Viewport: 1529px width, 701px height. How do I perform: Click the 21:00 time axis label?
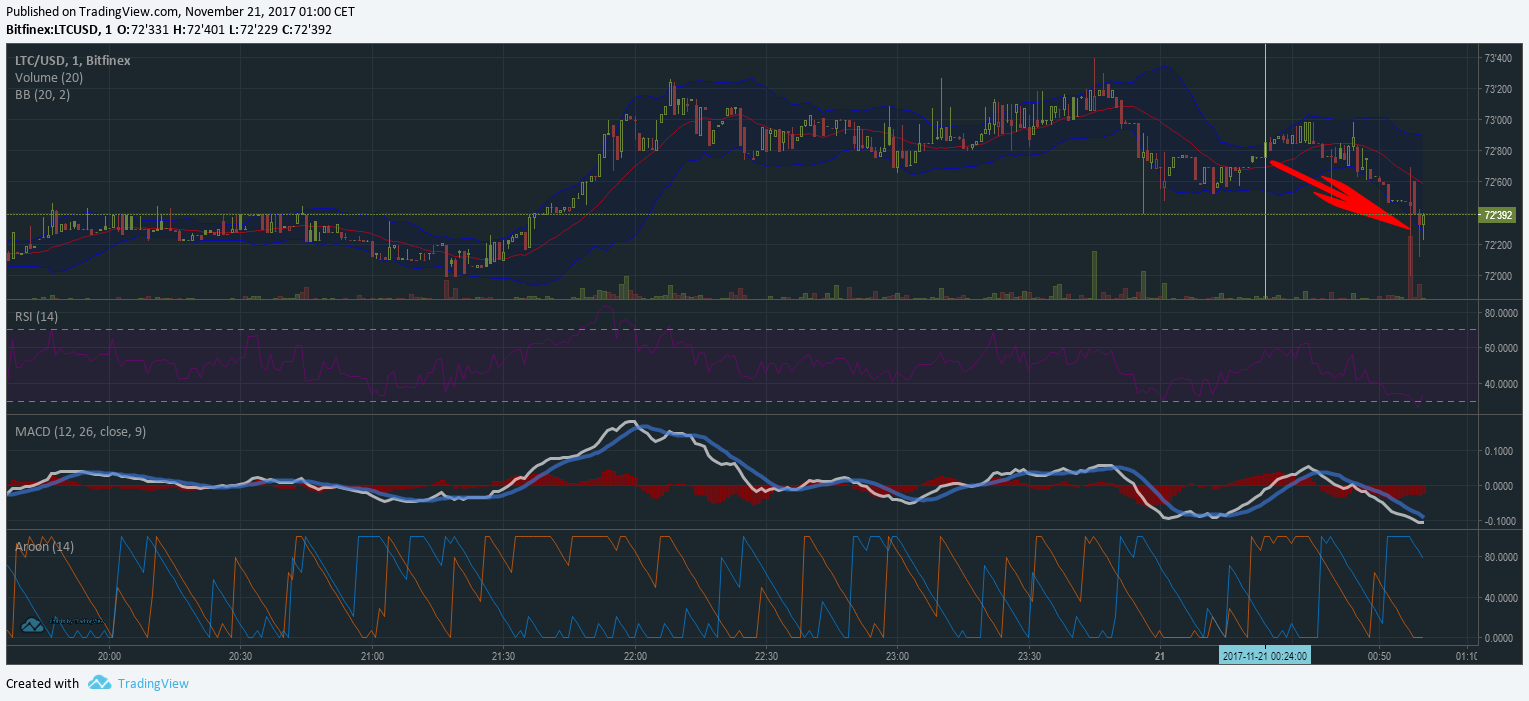(372, 657)
